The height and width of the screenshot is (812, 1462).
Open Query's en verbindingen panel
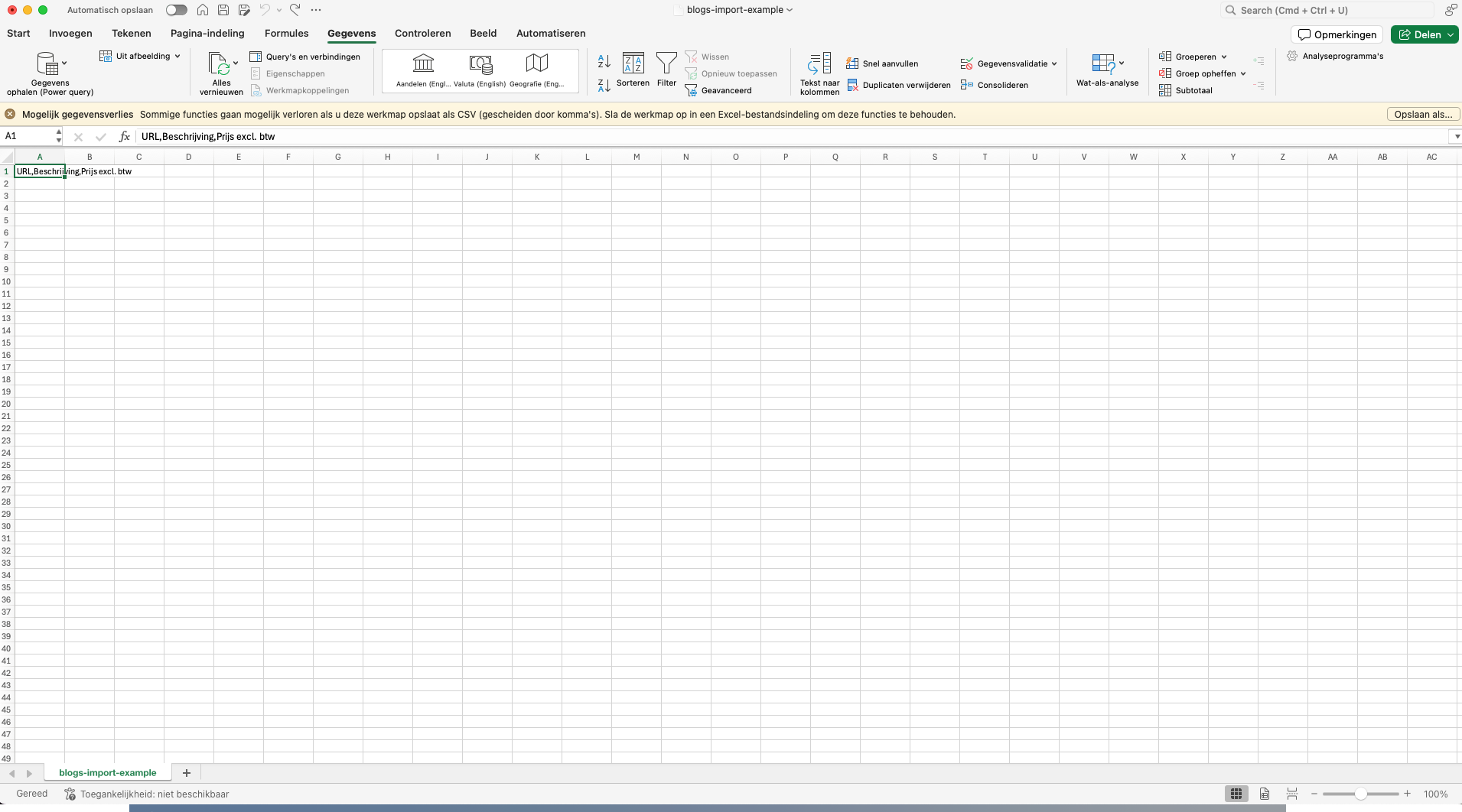(x=305, y=57)
